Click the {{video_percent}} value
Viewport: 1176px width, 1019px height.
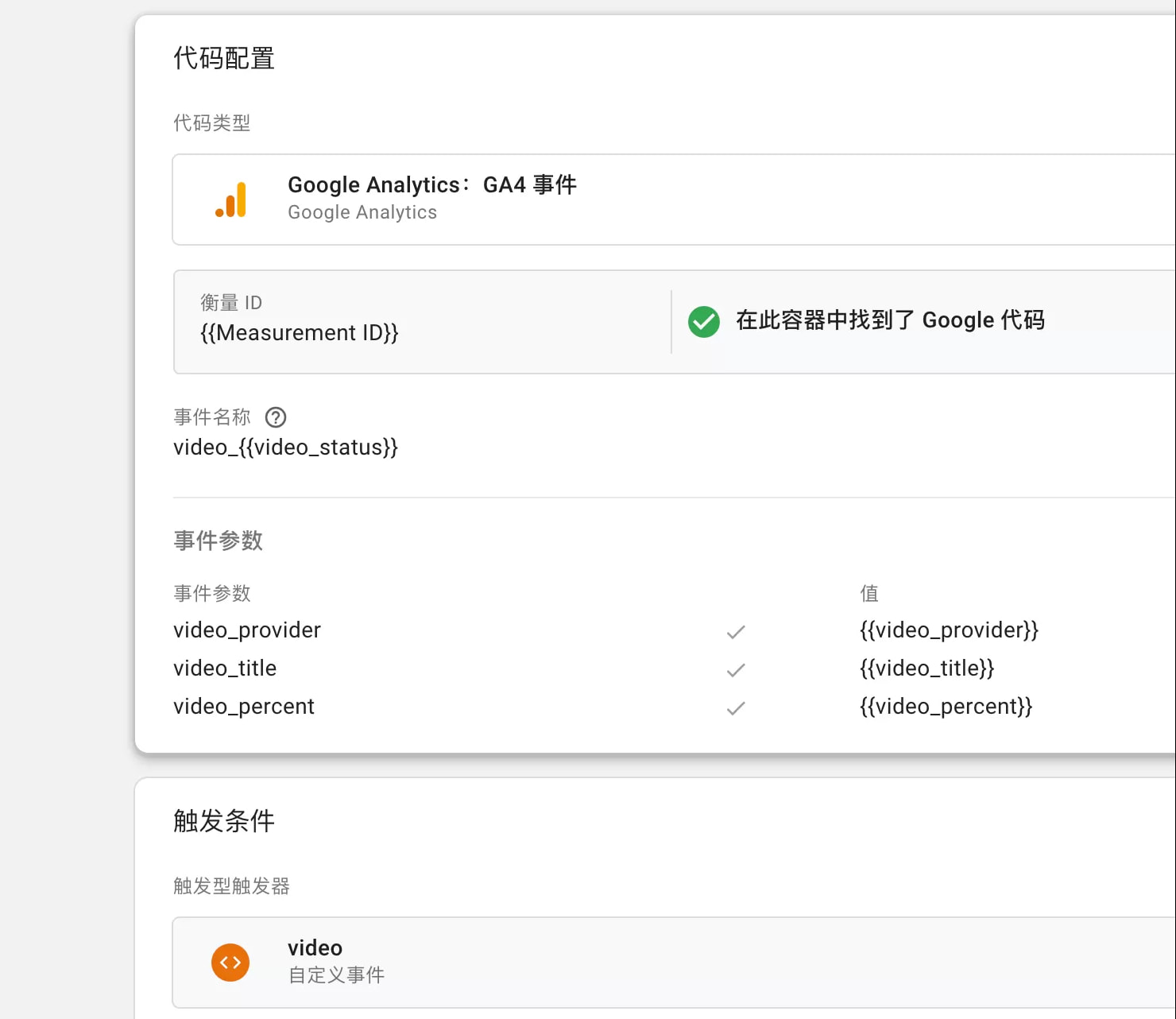tap(946, 707)
